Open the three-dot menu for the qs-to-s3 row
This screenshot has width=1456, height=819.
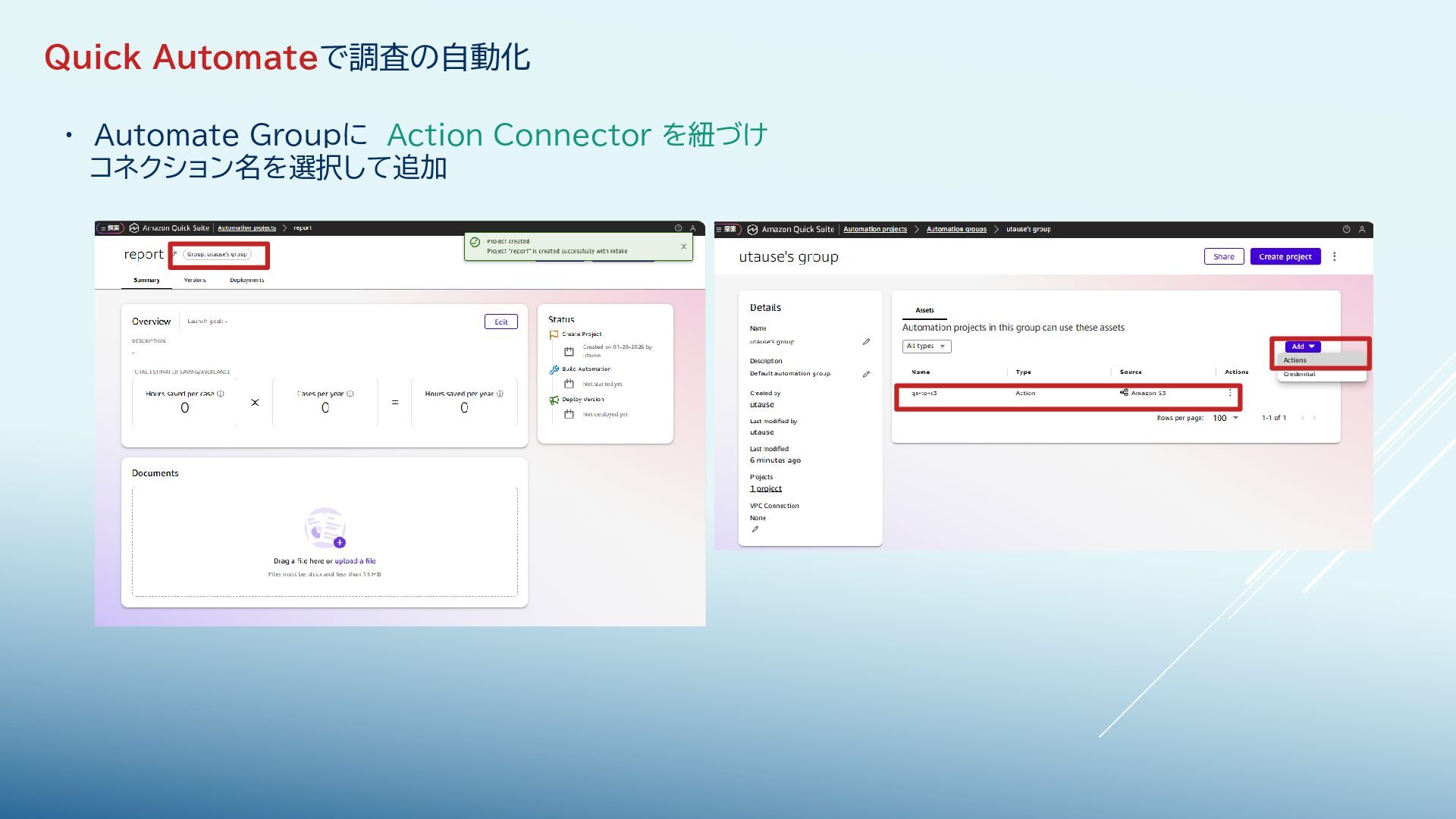coord(1230,393)
